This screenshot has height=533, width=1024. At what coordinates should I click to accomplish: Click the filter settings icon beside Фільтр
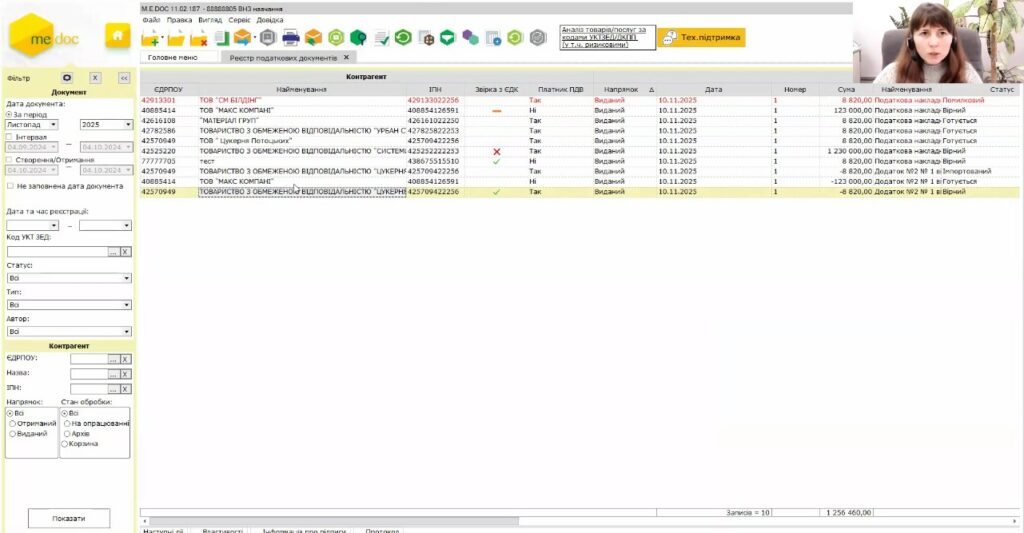67,77
